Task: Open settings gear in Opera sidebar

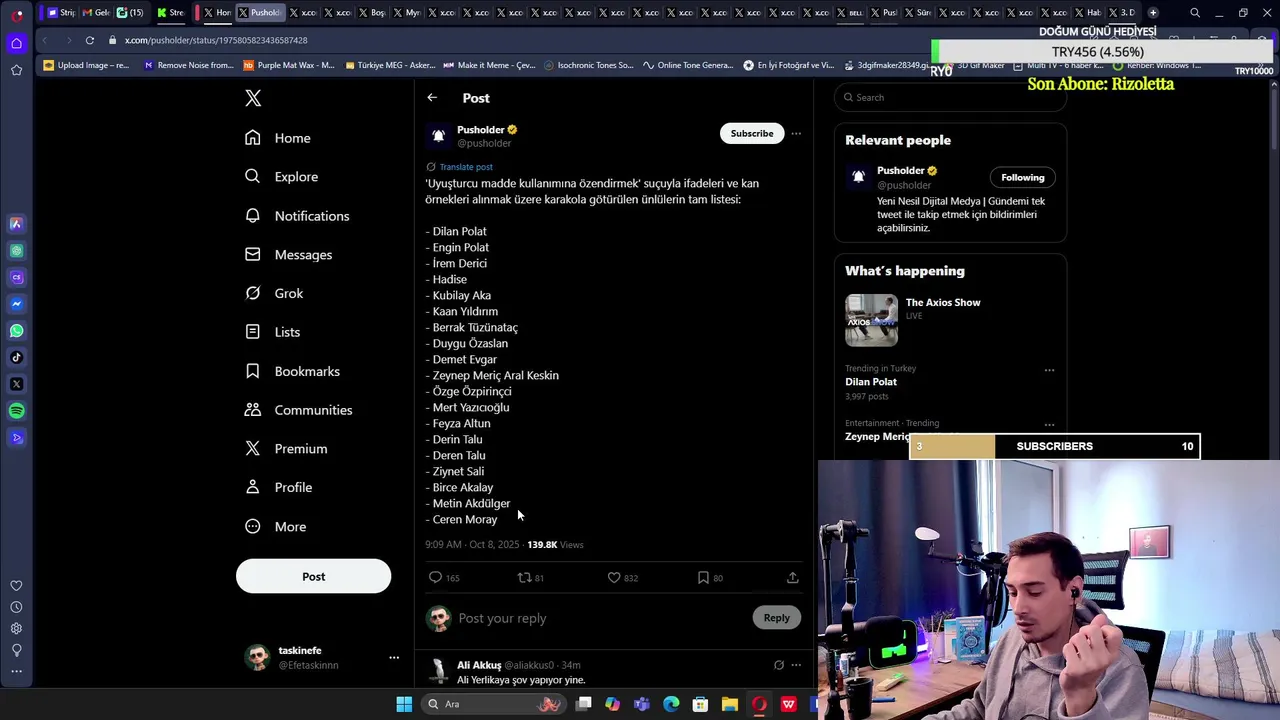Action: coord(16,628)
